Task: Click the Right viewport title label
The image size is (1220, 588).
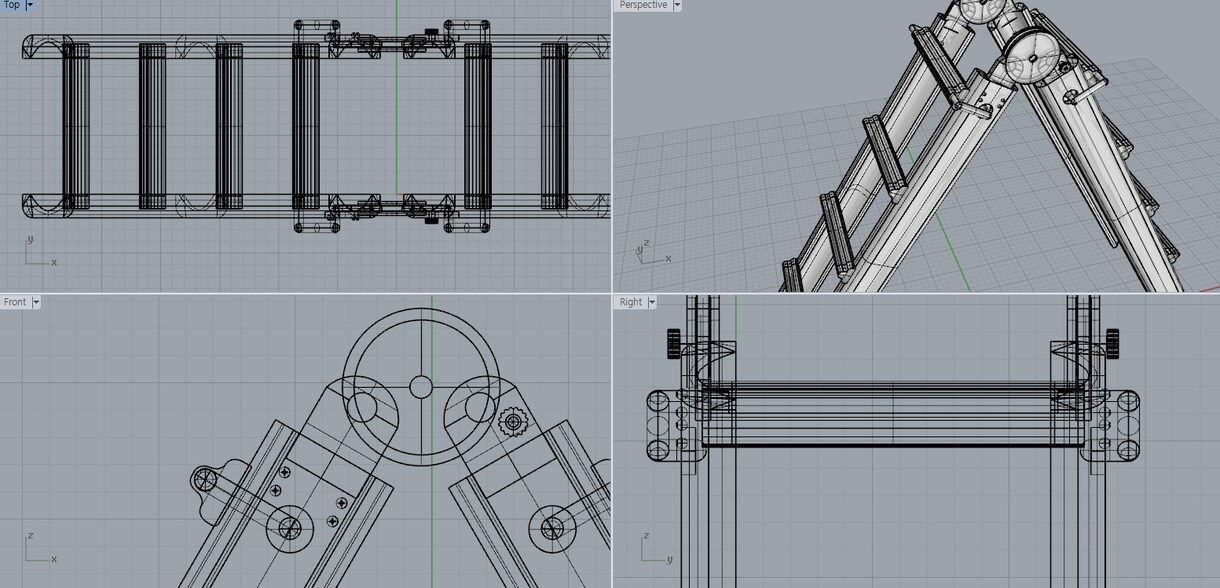Action: (x=631, y=302)
